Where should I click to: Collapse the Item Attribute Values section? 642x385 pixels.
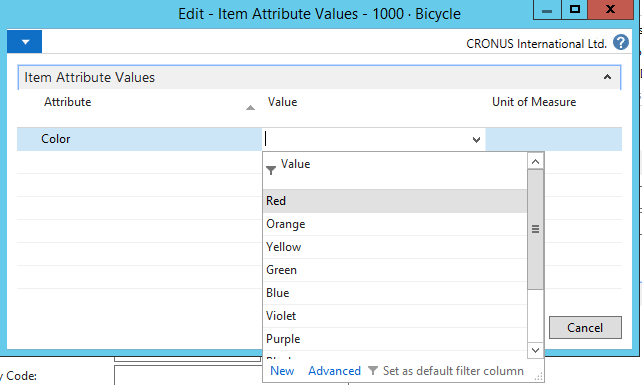(607, 77)
